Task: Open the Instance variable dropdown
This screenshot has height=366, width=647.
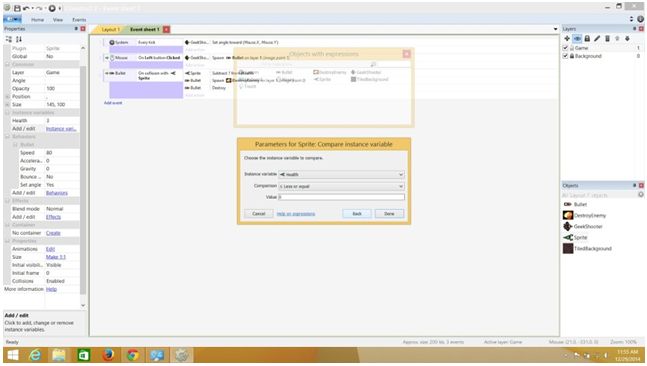Action: 342,175
